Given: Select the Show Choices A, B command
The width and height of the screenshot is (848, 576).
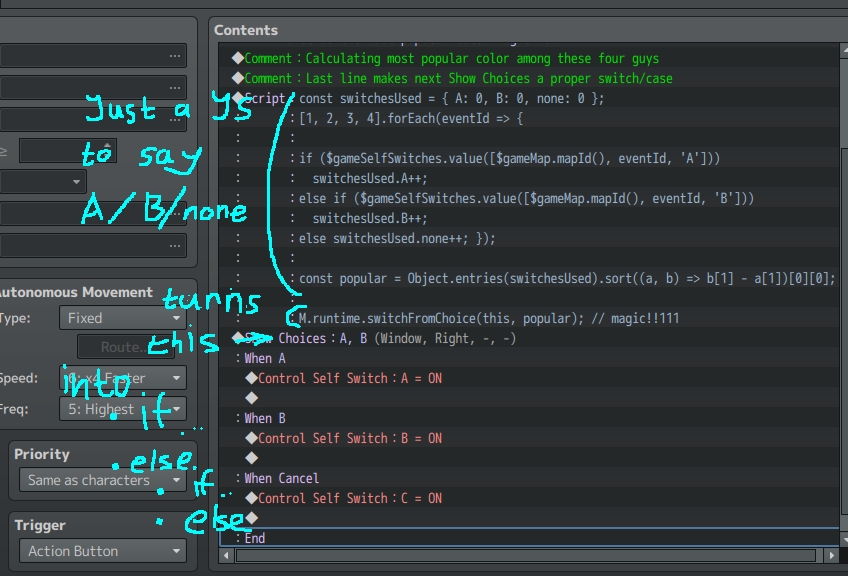Looking at the screenshot, I should (374, 339).
